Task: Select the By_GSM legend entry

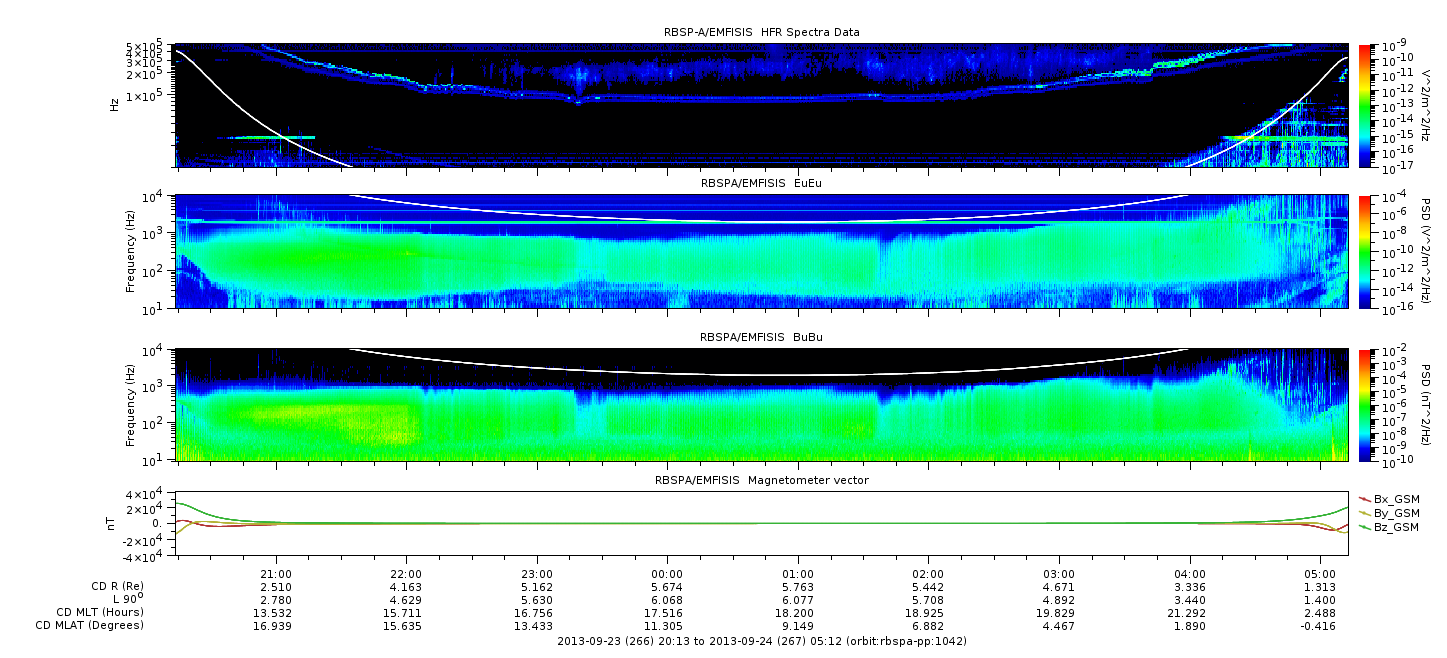Action: point(1388,513)
